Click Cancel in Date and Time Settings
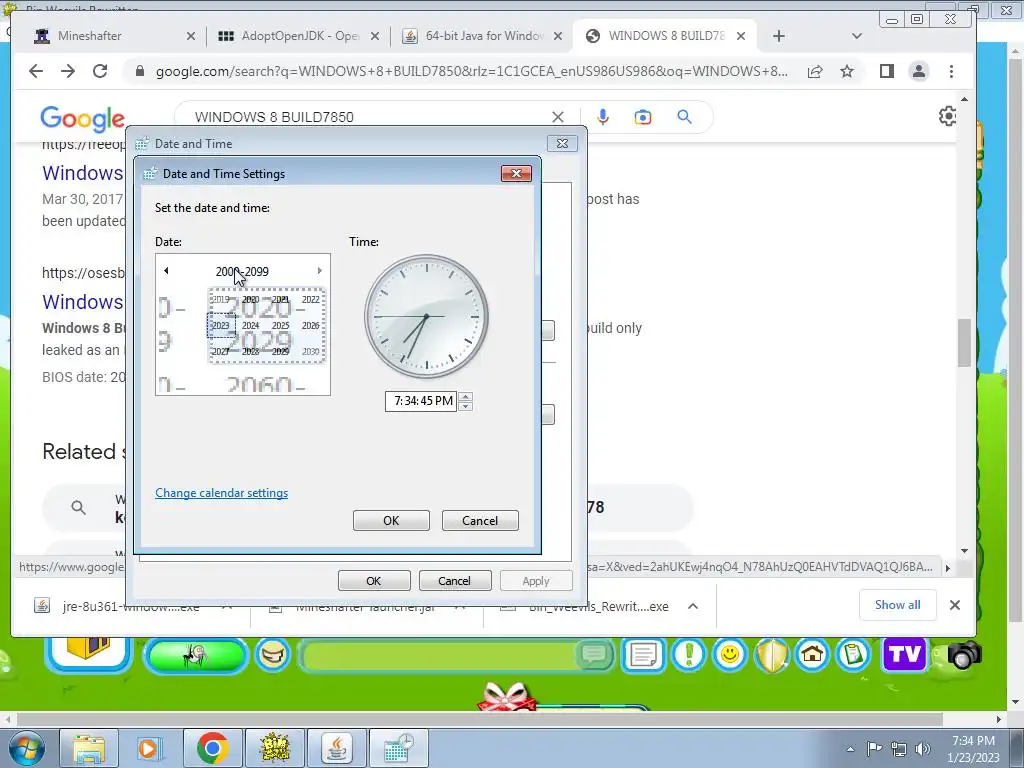Image resolution: width=1024 pixels, height=768 pixels. pyautogui.click(x=480, y=520)
